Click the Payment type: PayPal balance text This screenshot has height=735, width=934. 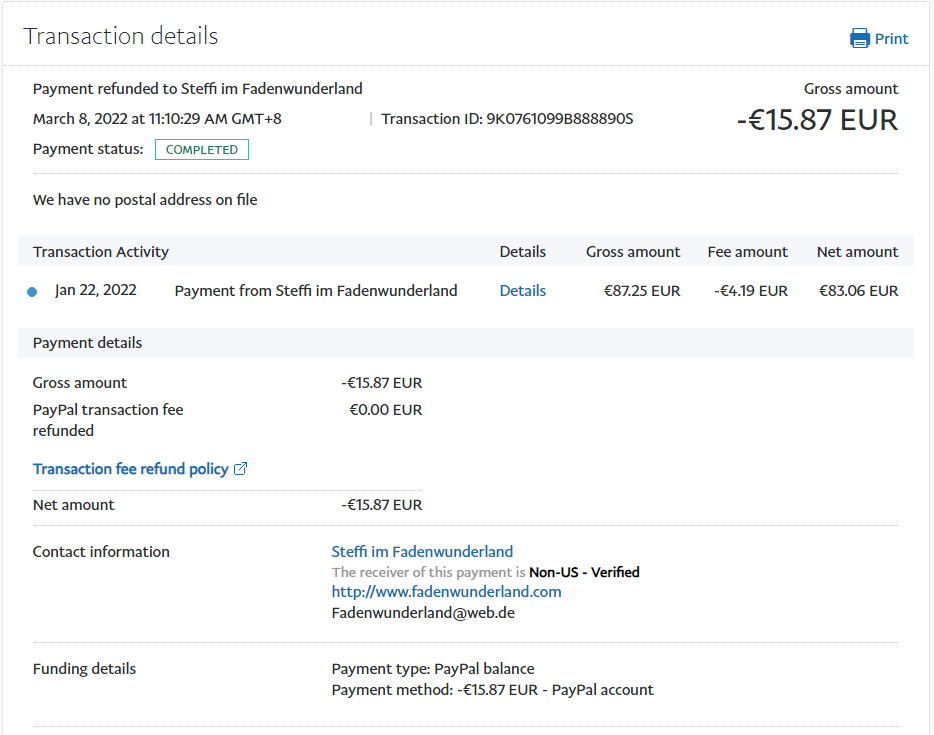click(433, 669)
